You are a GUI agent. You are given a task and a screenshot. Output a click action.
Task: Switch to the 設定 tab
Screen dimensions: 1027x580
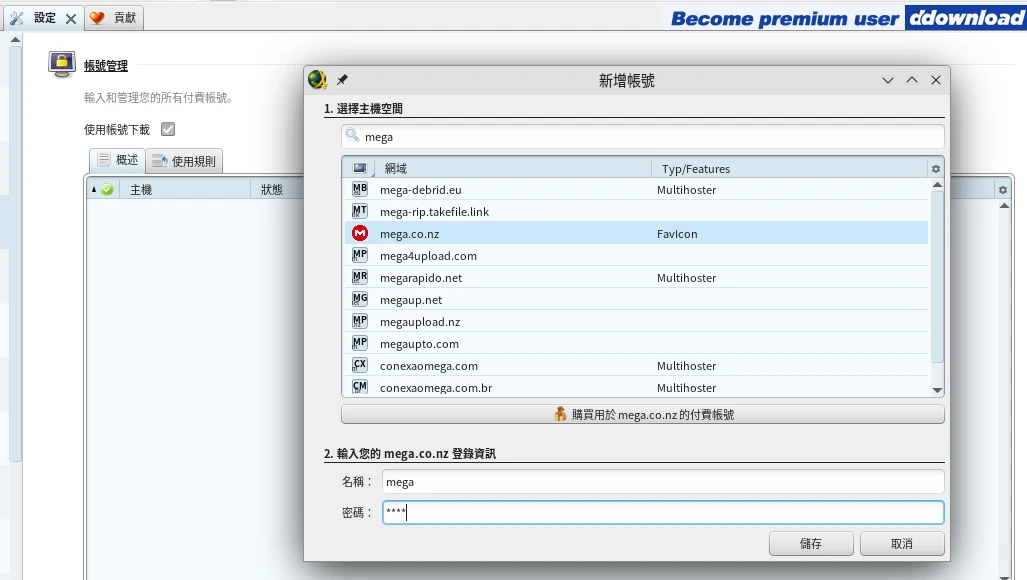44,18
